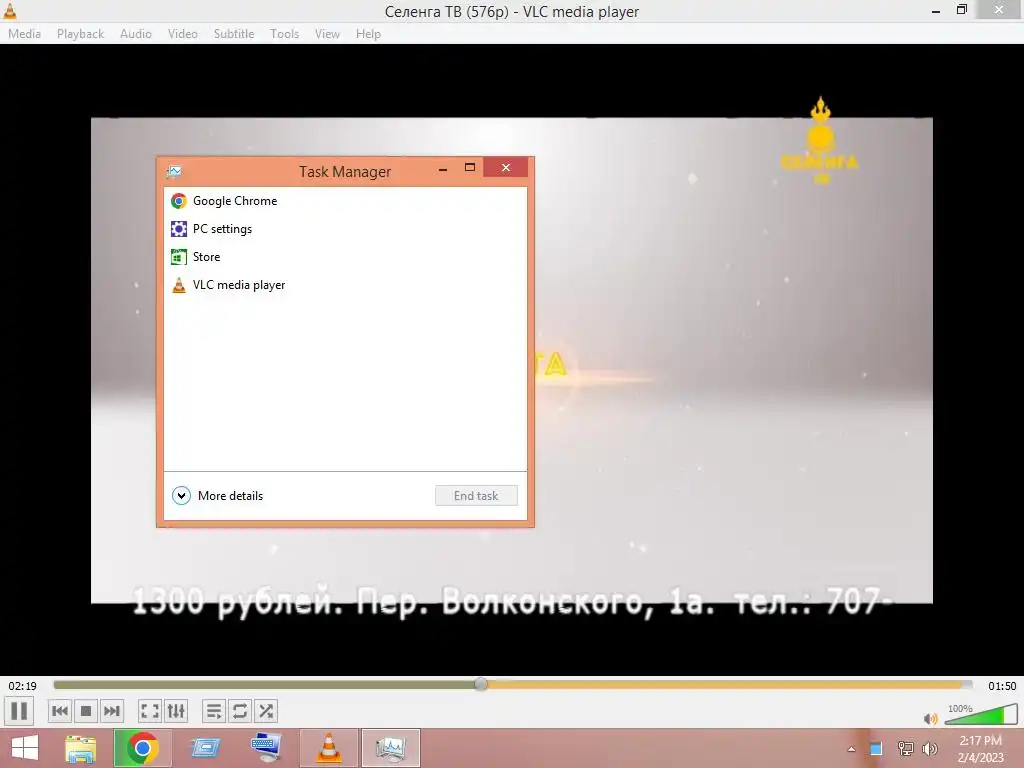Open on-screen keyboard taskbar icon
The image size is (1024, 768).
(x=266, y=748)
